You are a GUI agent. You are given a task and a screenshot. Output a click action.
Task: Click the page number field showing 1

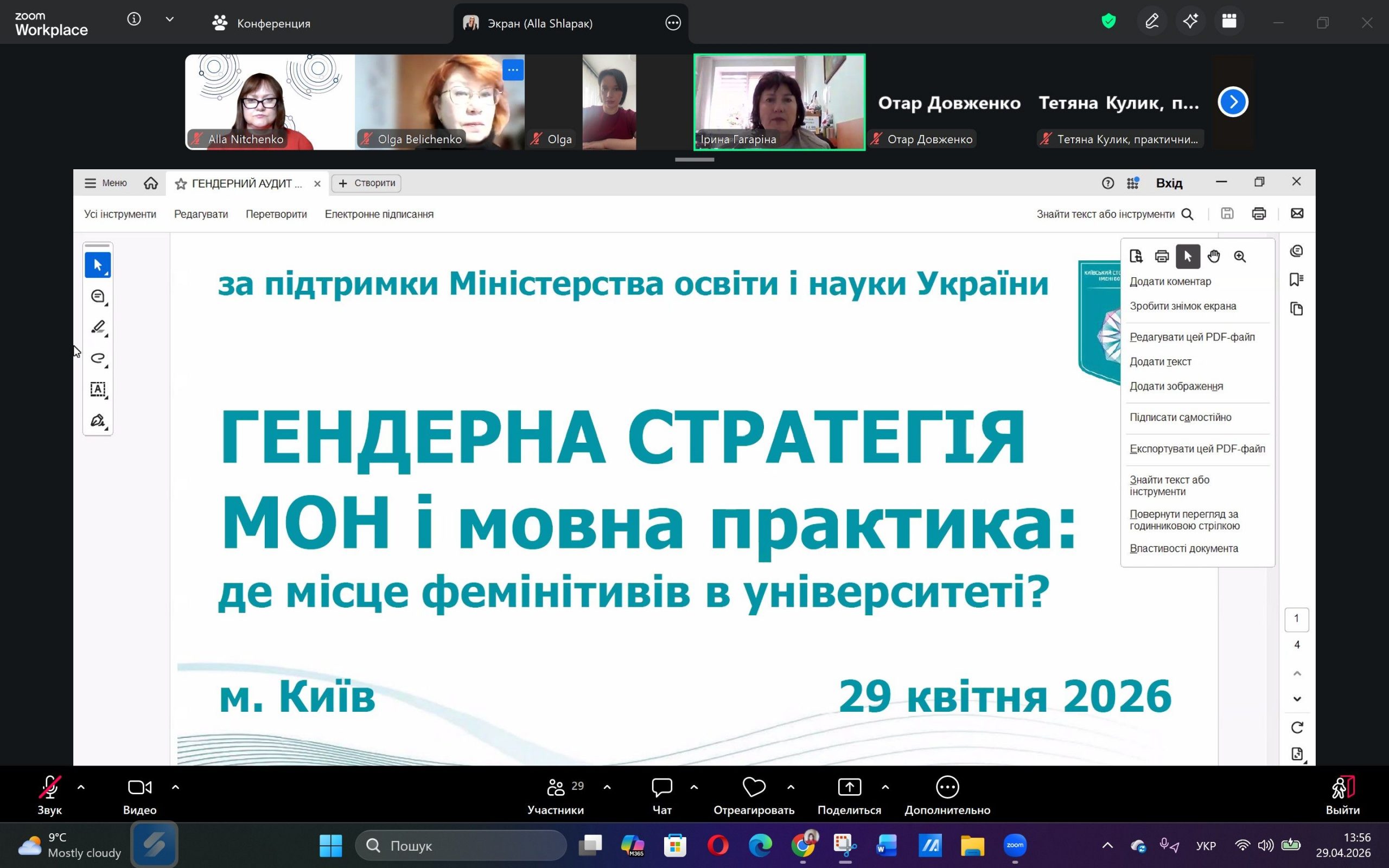click(1296, 619)
